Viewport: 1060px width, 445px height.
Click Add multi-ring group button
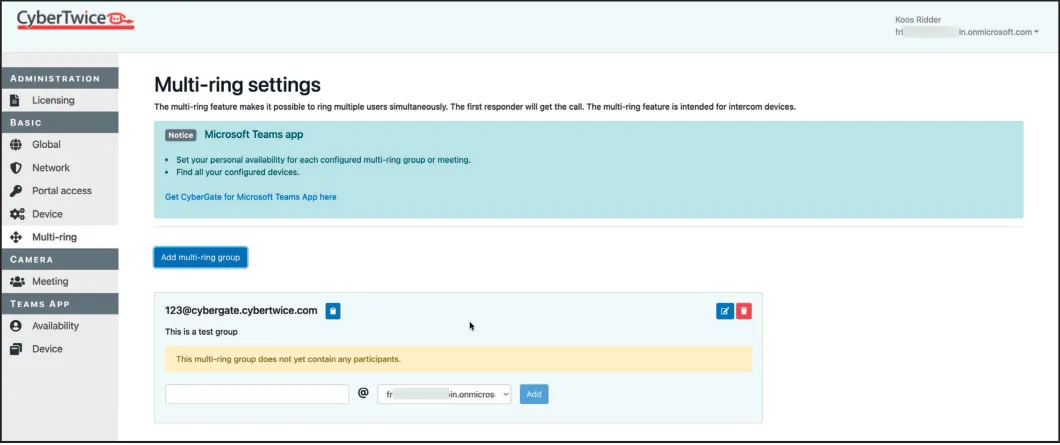pyautogui.click(x=200, y=258)
